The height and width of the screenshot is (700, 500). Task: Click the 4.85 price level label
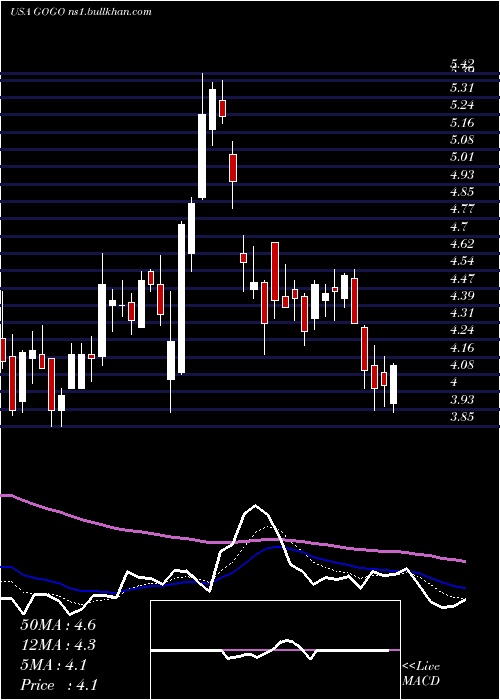point(462,192)
